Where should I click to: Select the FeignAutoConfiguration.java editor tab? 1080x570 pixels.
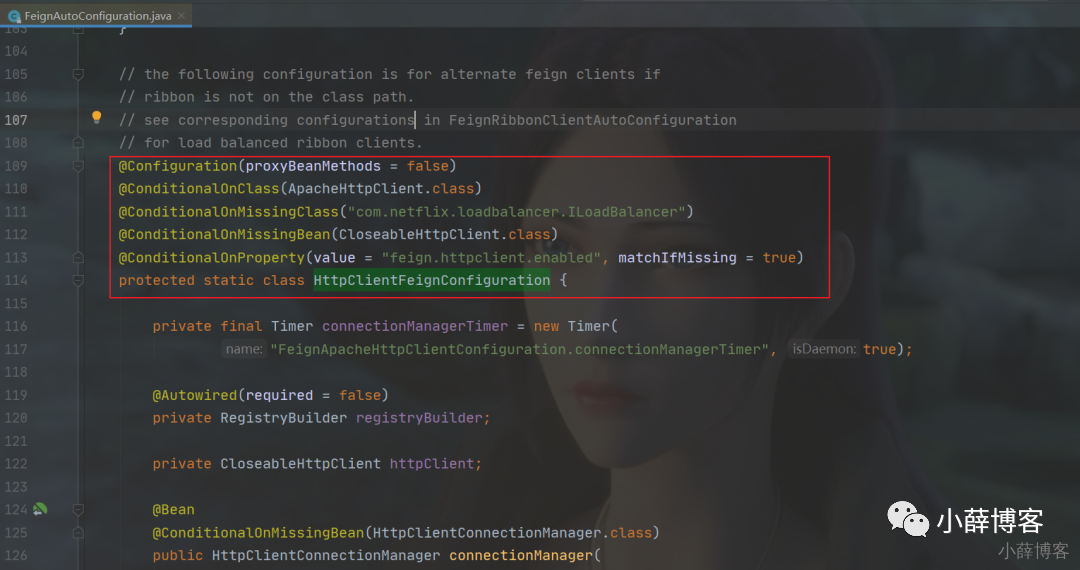click(x=96, y=15)
